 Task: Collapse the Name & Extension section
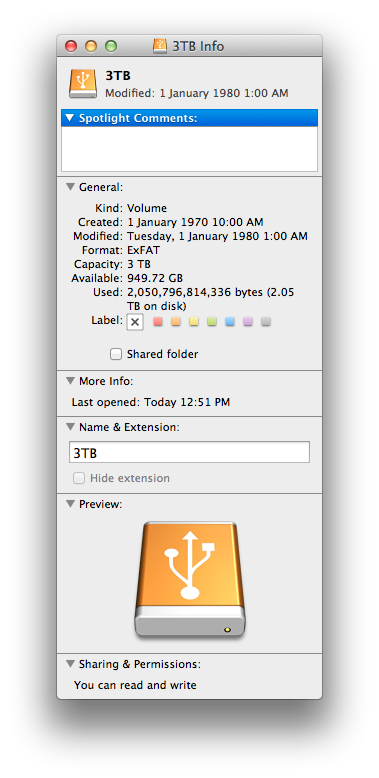(70, 427)
